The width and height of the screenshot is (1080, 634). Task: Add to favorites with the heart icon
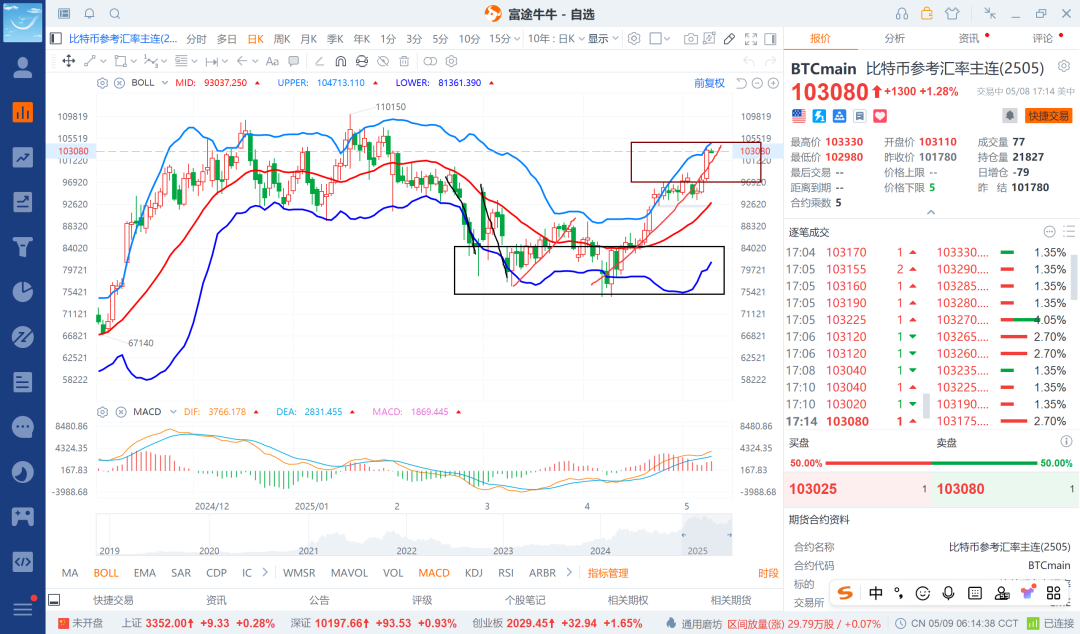[x=880, y=116]
